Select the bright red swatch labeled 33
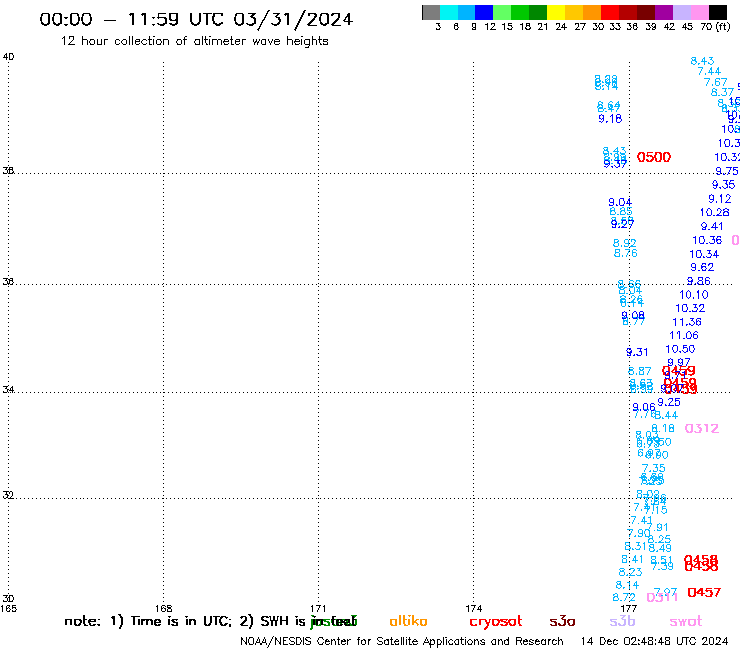740x650 pixels. tap(610, 12)
